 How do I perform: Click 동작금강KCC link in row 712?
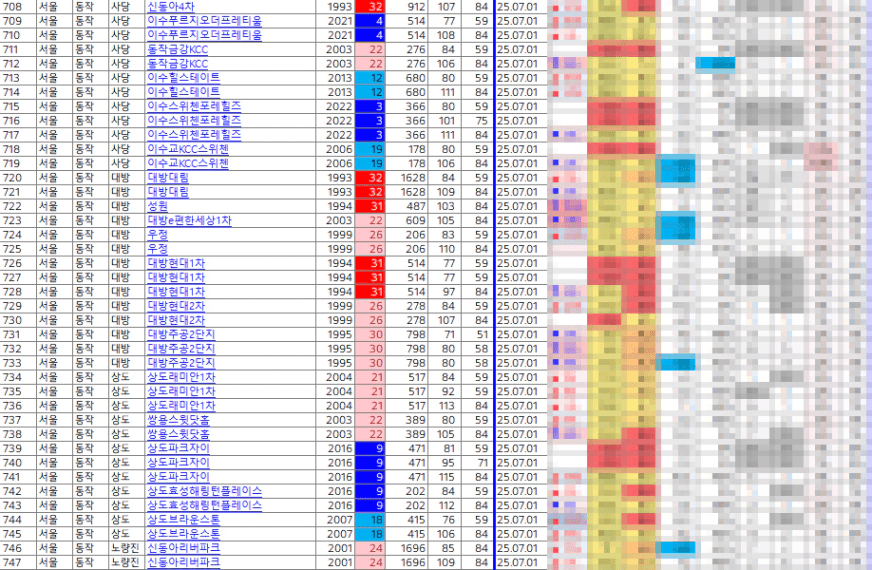click(177, 64)
